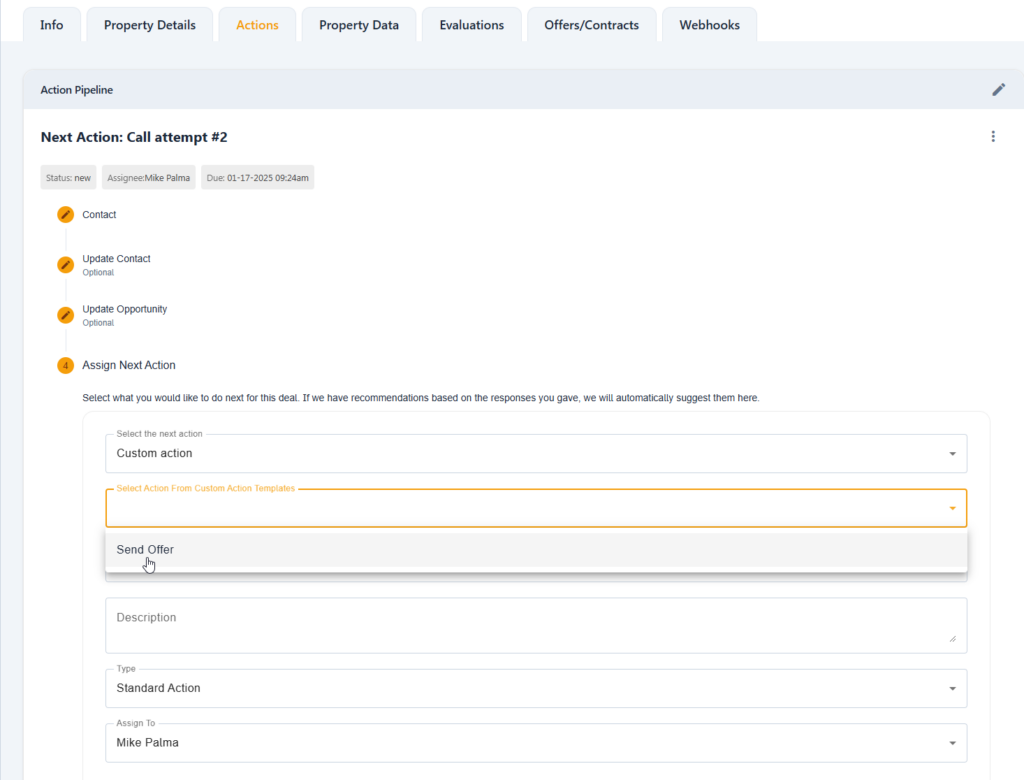
Task: Switch to the Offers/Contracts tab
Action: 591,25
